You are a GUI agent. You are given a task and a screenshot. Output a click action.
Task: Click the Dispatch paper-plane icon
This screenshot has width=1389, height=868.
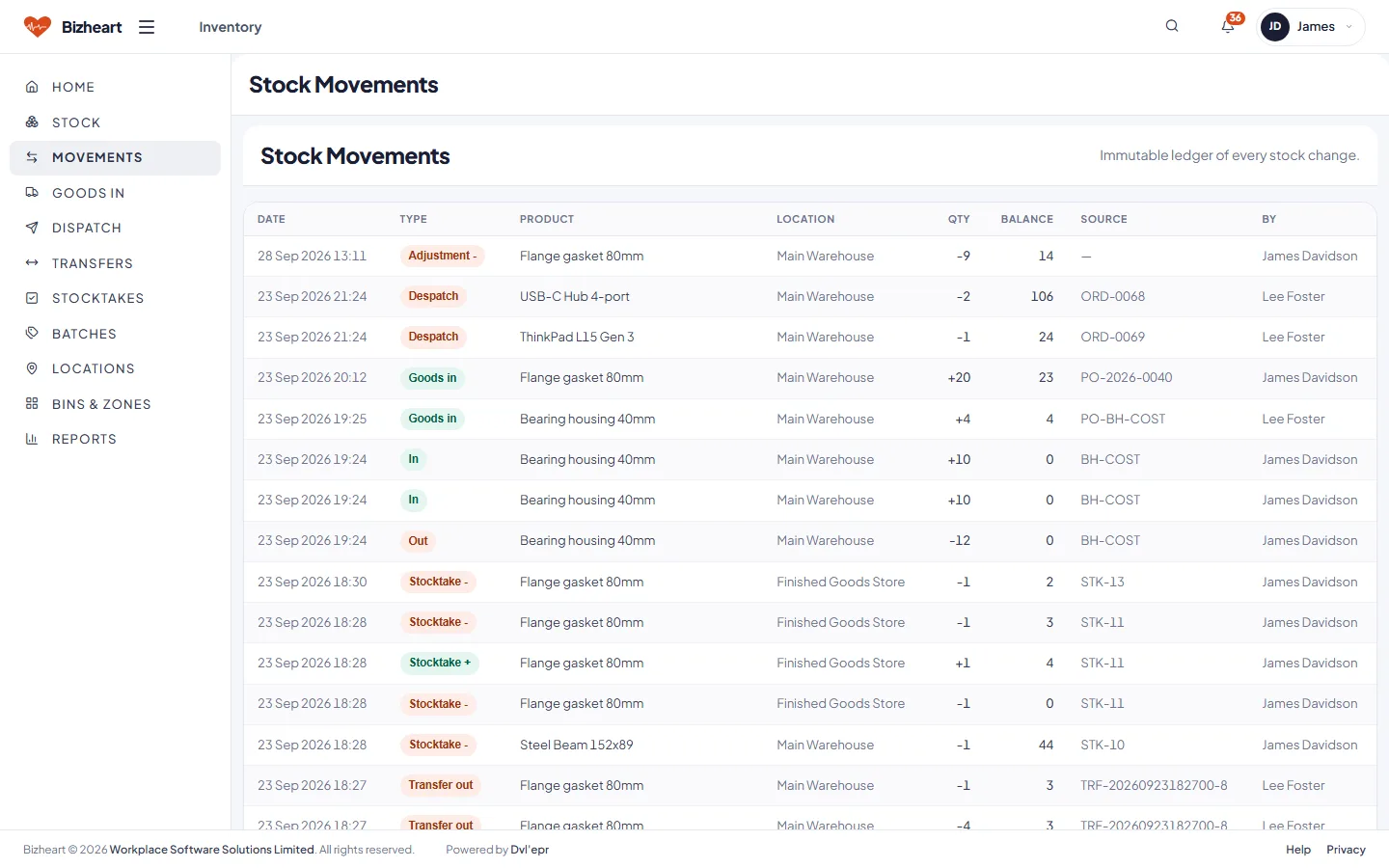tap(32, 228)
